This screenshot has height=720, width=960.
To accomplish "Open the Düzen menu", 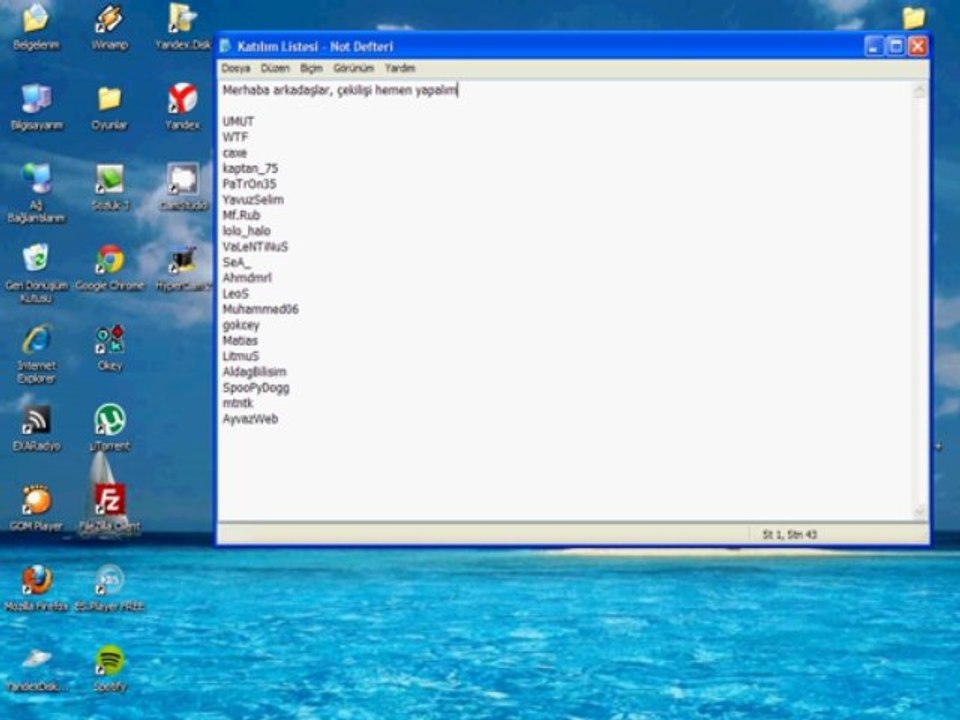I will tap(275, 68).
